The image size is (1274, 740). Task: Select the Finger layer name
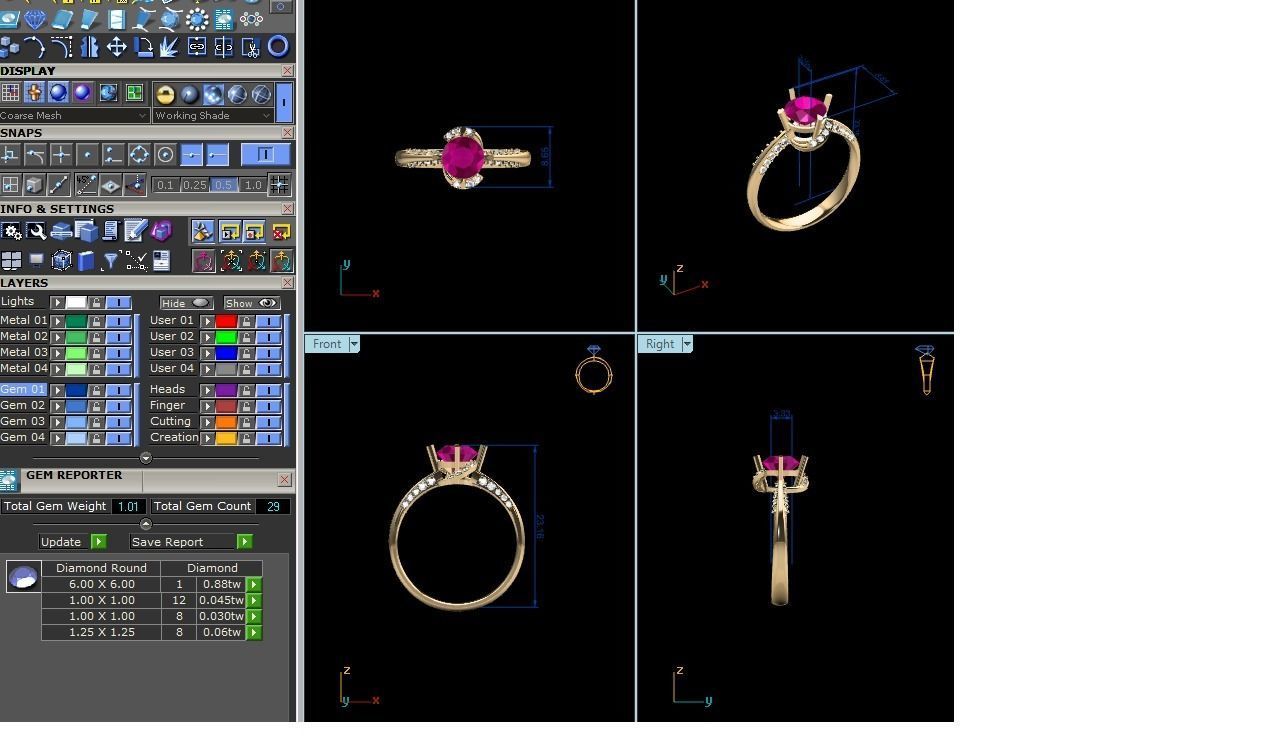(x=167, y=405)
